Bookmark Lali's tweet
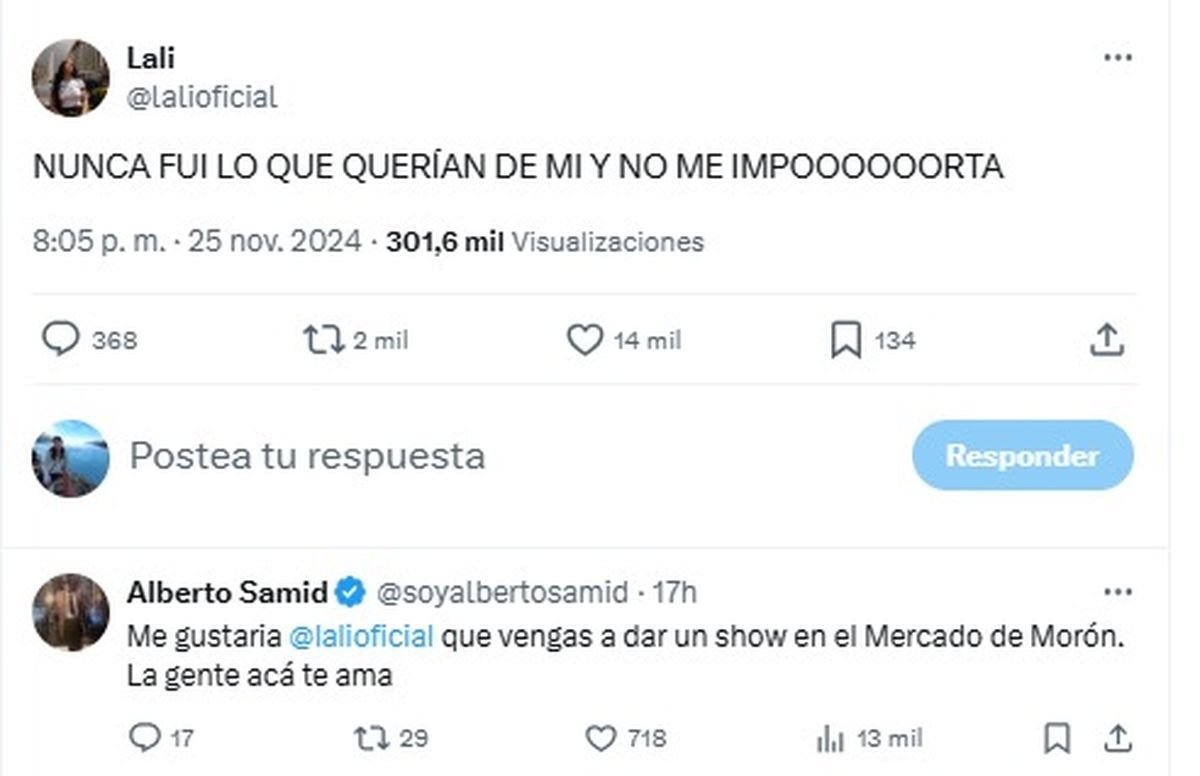1200x776 pixels. click(x=846, y=340)
